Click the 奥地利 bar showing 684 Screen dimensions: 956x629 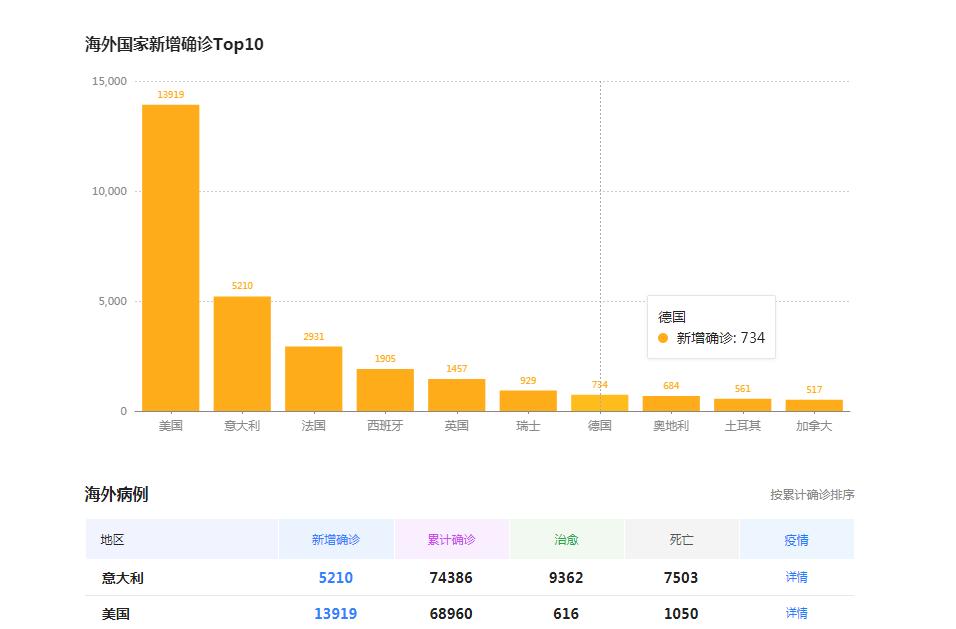click(x=671, y=403)
